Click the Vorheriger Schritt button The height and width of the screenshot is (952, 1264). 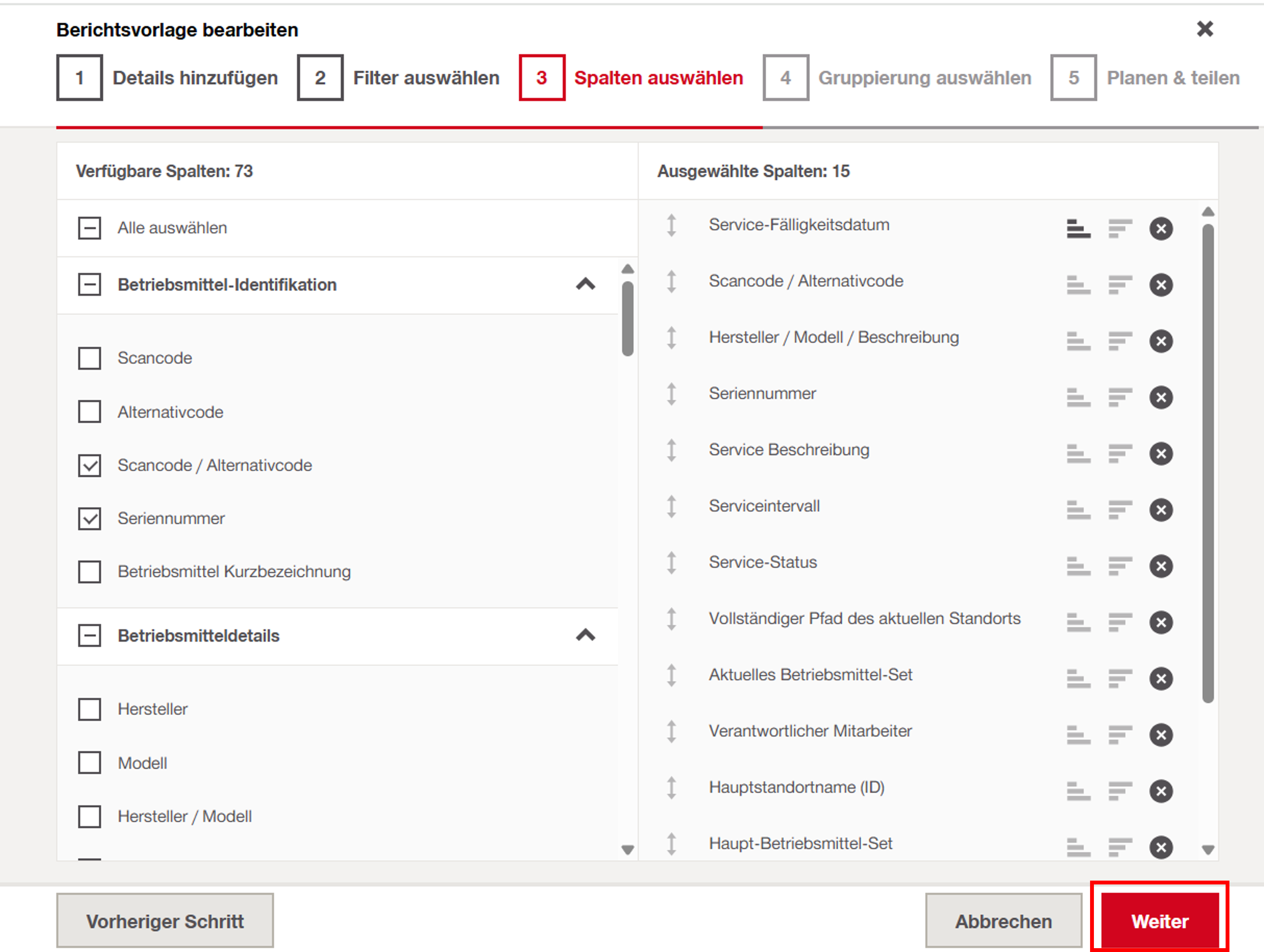(165, 921)
